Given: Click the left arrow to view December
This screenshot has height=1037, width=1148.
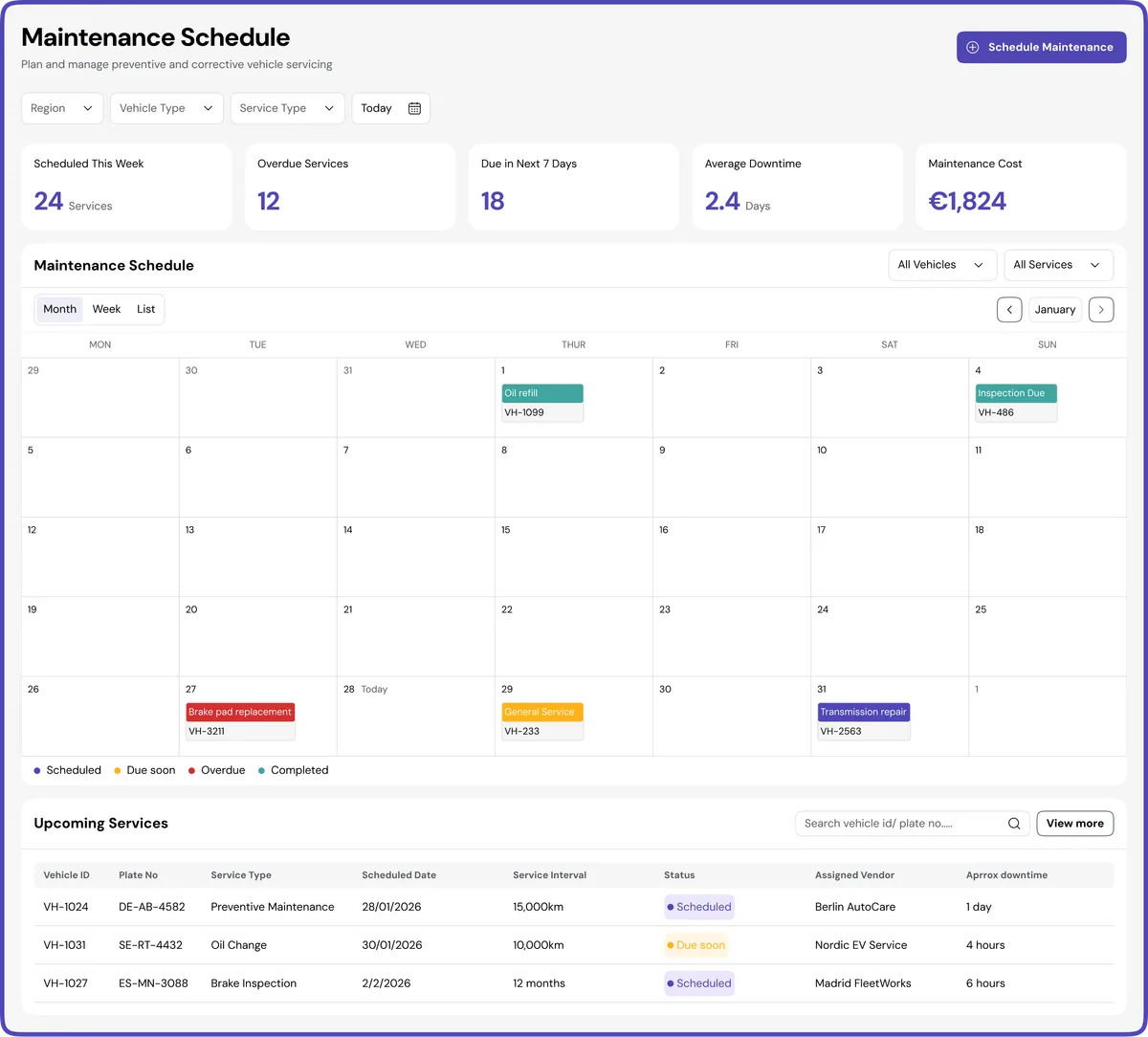Looking at the screenshot, I should click(x=1009, y=309).
